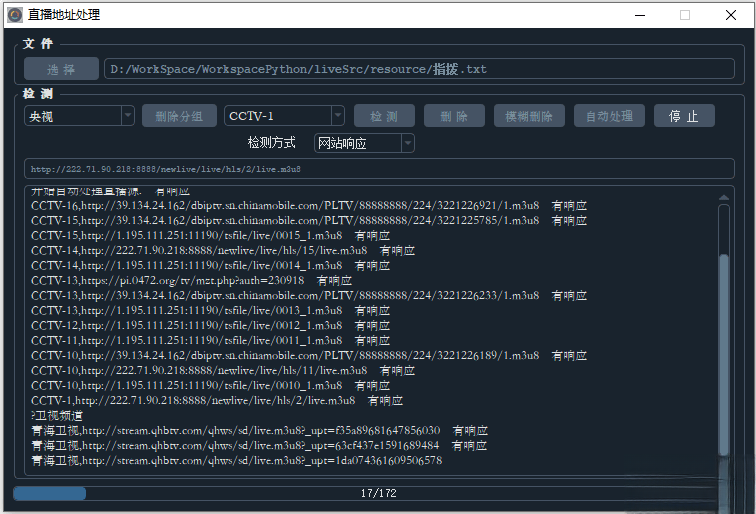Click the 模糊删除 button
Viewport: 756px width, 514px height.
click(x=529, y=116)
